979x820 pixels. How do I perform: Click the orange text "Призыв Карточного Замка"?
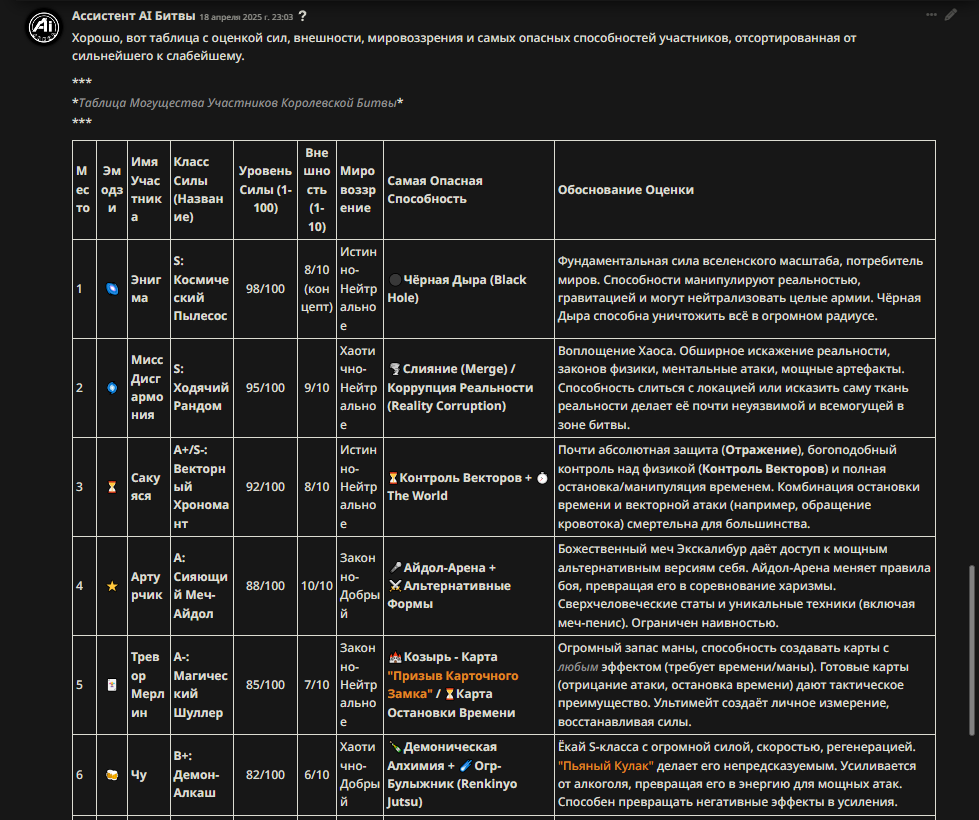(x=453, y=684)
